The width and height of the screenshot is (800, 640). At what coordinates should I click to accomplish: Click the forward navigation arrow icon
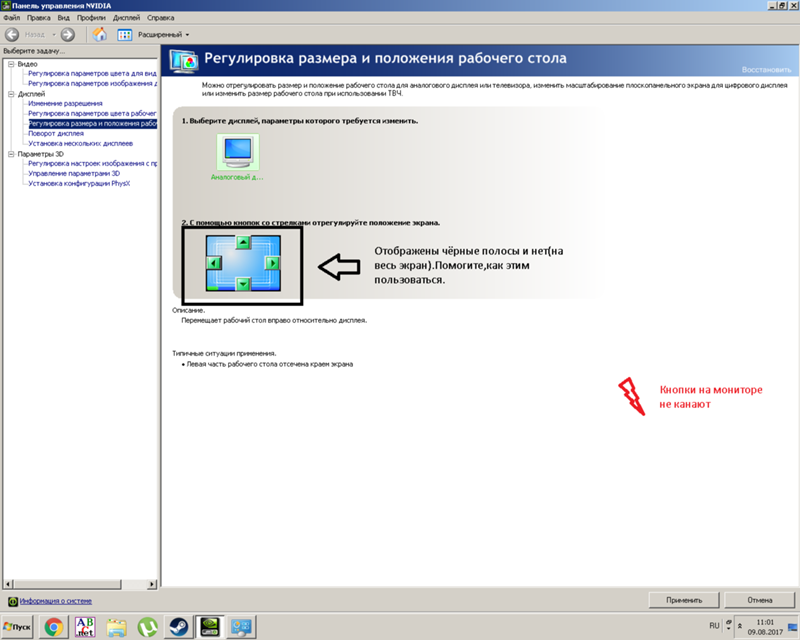pyautogui.click(x=67, y=34)
